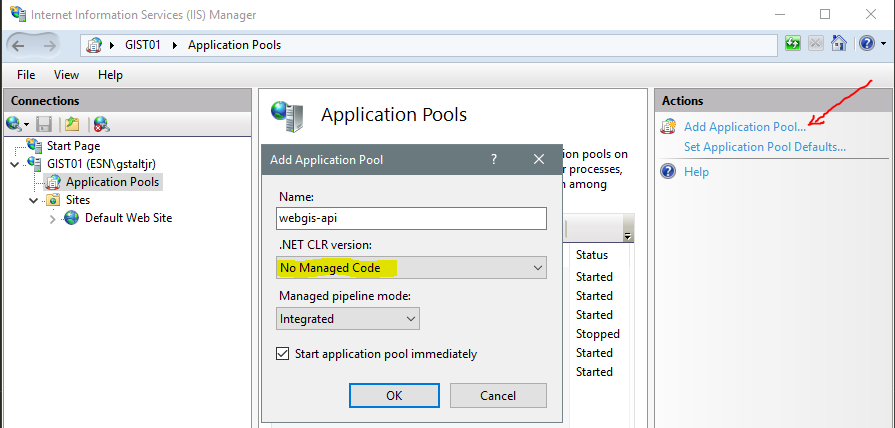
Task: Select GIST01 (ESN\gstaltjr) server node
Action: pyautogui.click(x=102, y=164)
